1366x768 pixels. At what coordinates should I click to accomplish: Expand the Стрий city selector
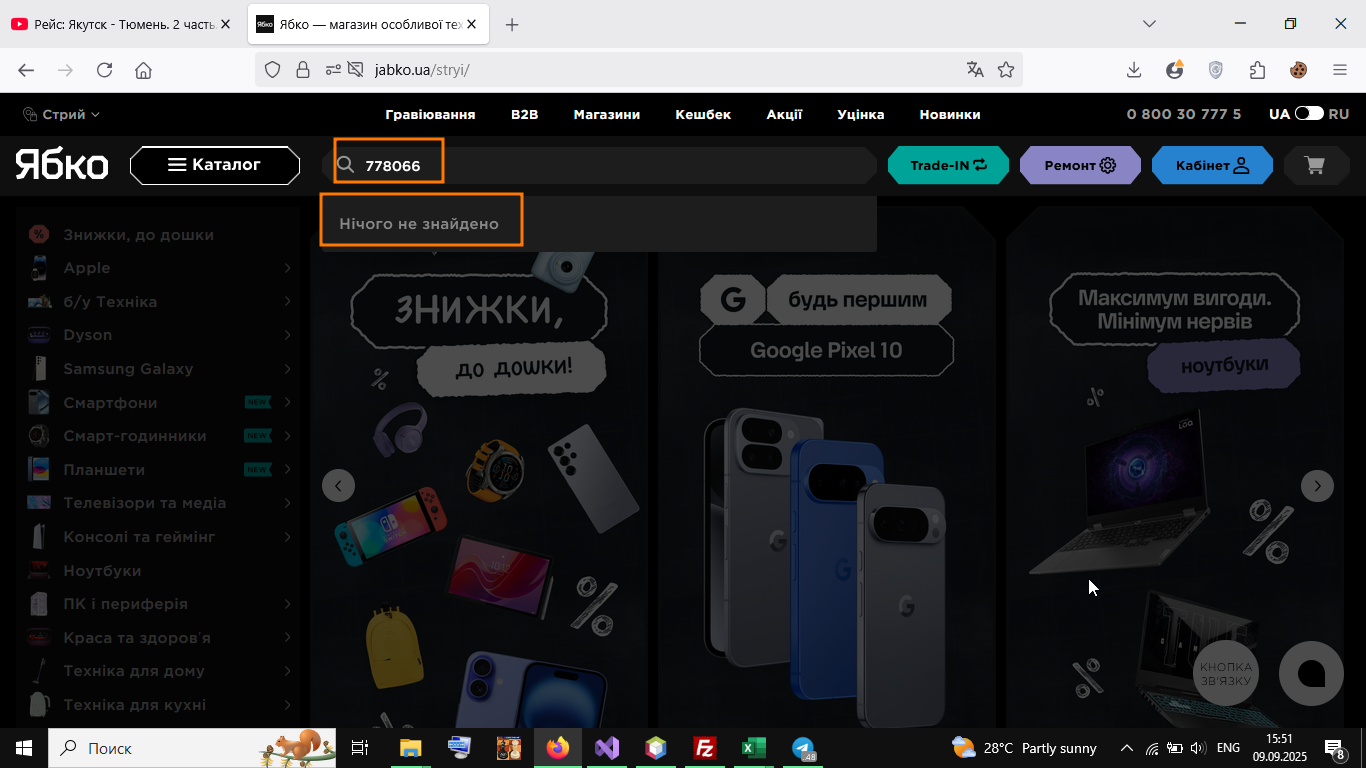click(61, 114)
